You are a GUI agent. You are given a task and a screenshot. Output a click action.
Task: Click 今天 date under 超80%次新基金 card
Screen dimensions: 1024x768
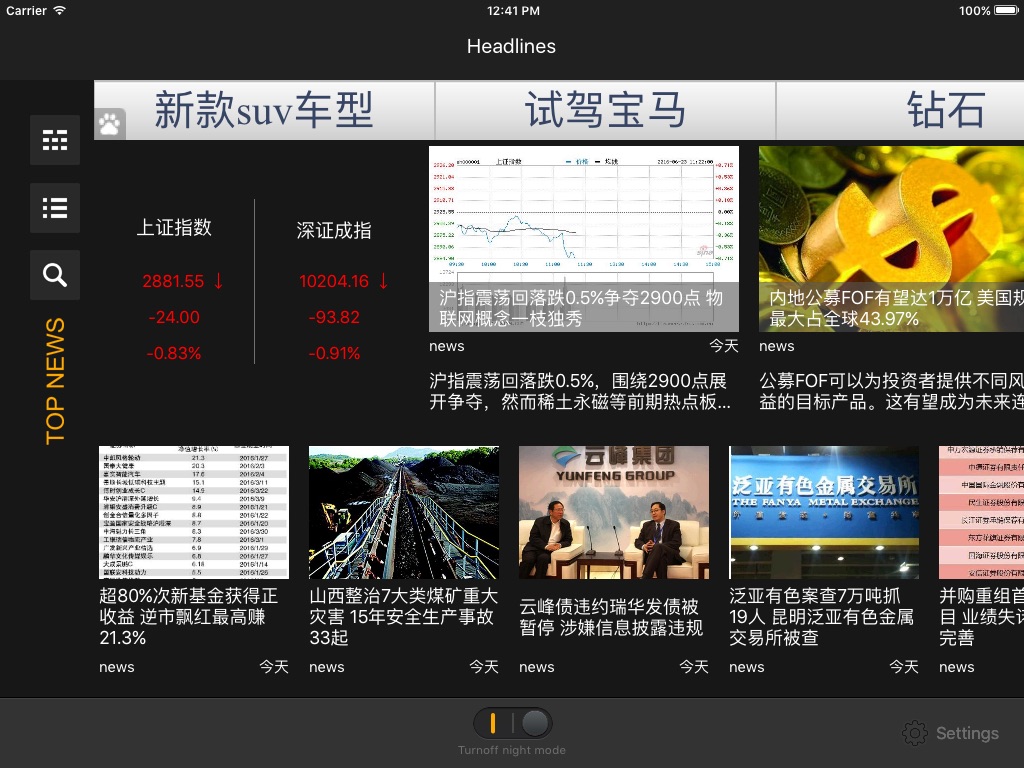click(x=274, y=666)
